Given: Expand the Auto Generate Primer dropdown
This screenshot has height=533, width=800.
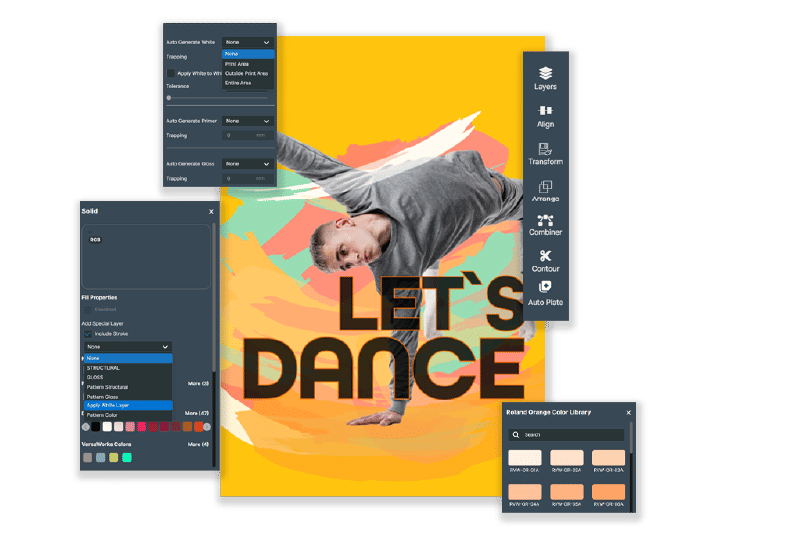Looking at the screenshot, I should tap(247, 120).
